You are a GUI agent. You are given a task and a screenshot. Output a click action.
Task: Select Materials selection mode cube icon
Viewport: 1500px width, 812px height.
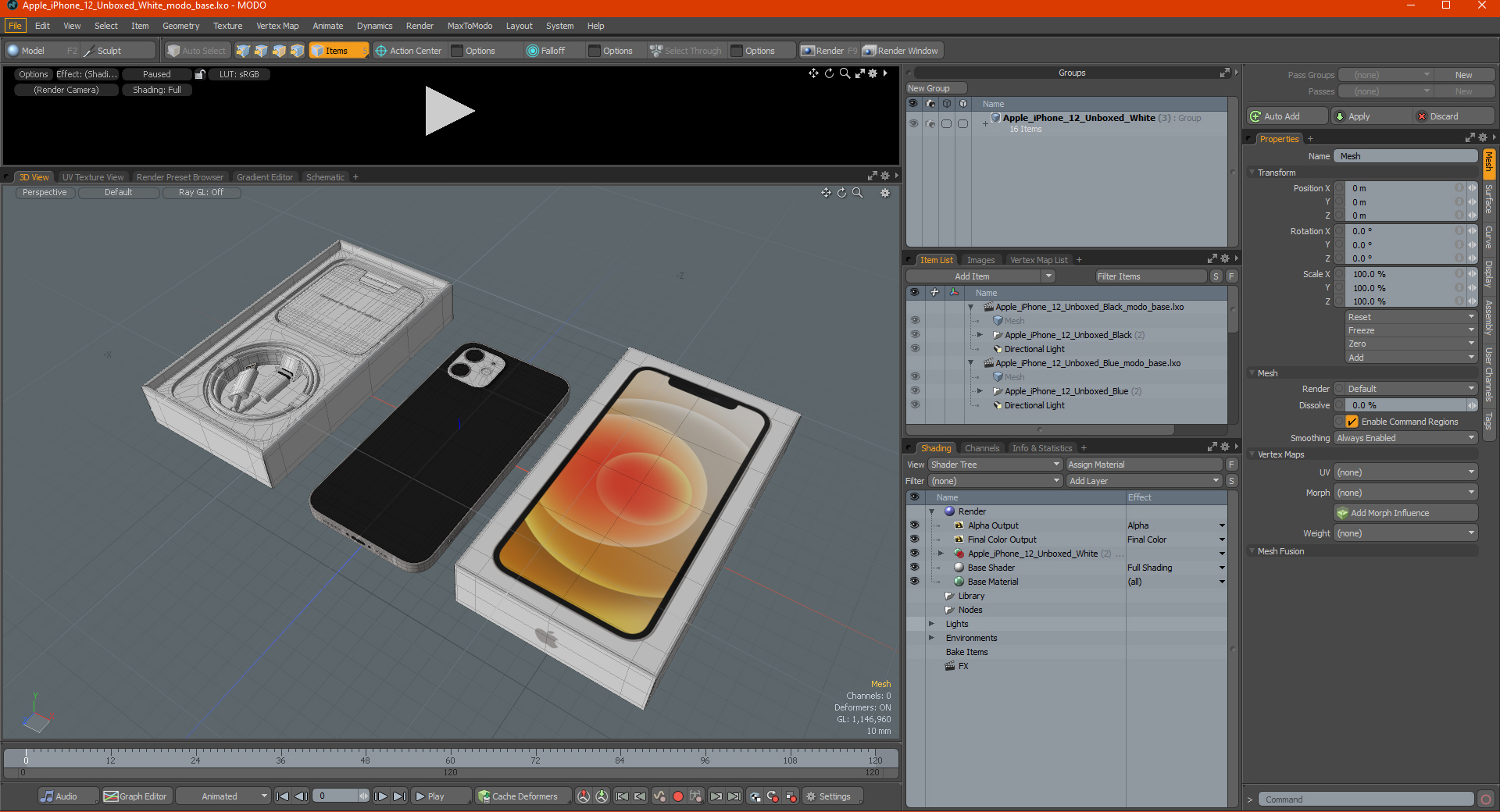coord(297,51)
